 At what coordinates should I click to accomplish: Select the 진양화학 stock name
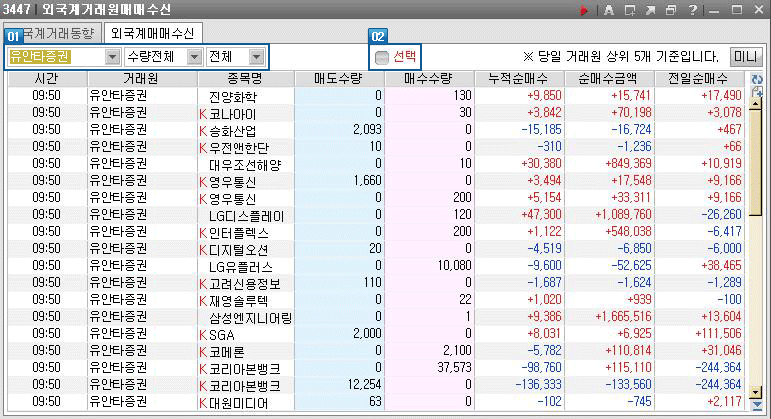[233, 96]
